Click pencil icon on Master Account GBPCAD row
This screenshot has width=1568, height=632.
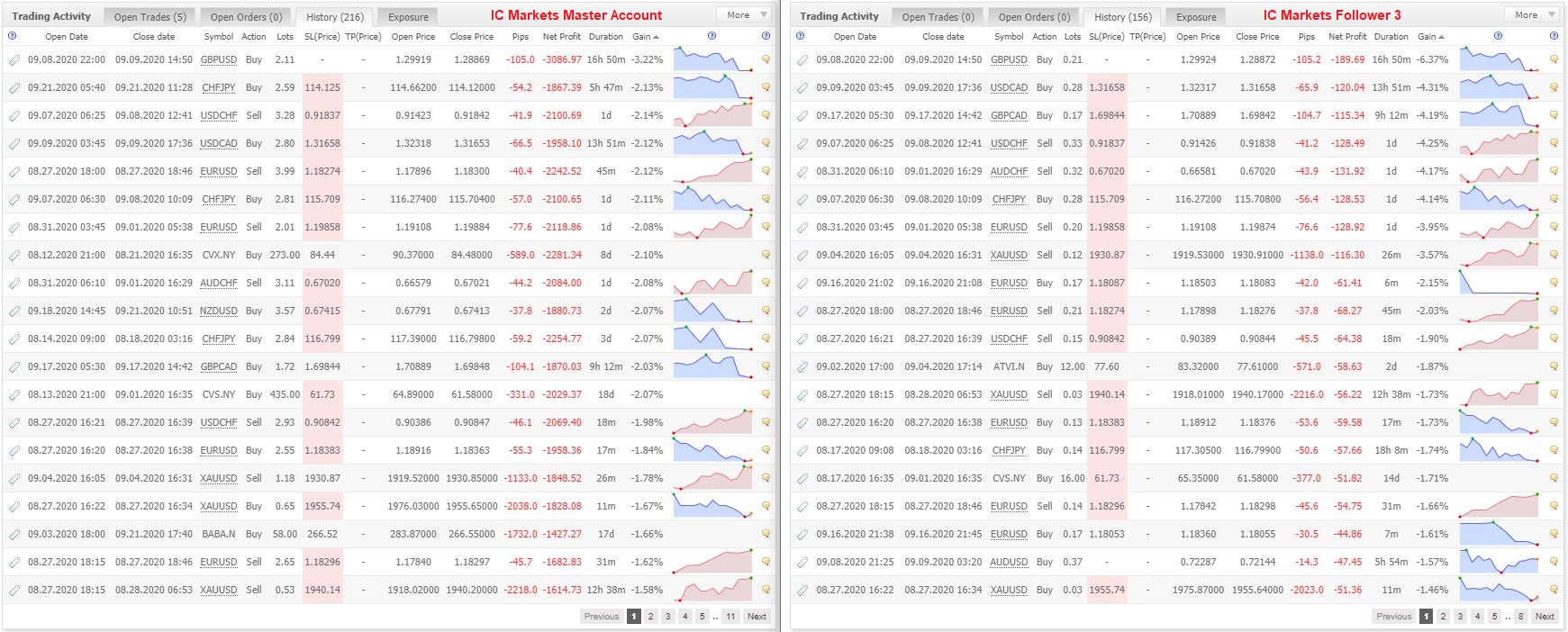[14, 367]
